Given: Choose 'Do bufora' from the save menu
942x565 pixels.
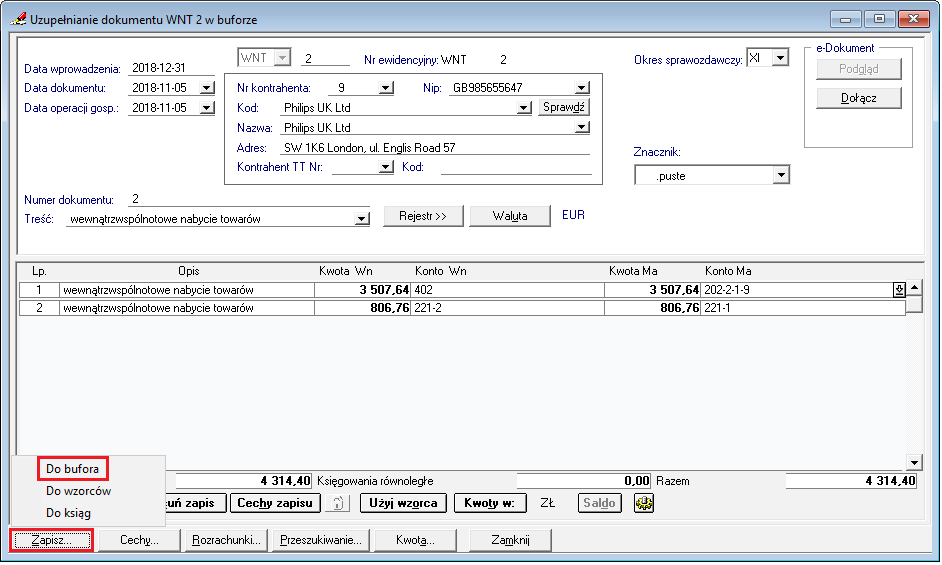Looking at the screenshot, I should click(73, 469).
